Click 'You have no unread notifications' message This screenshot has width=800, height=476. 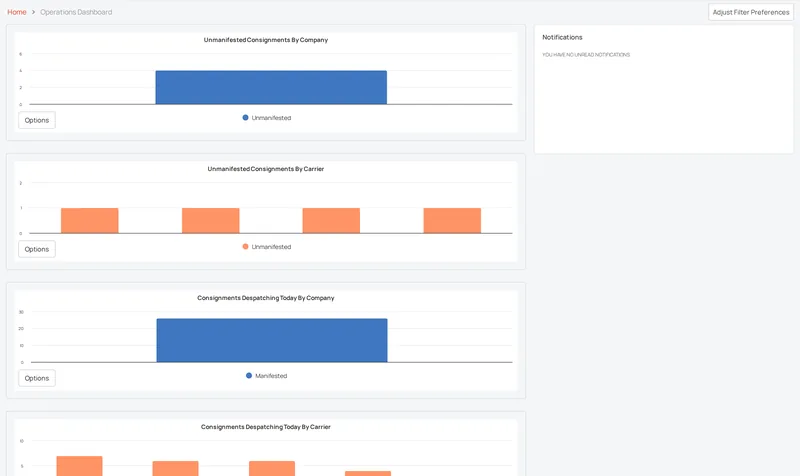tap(586, 55)
